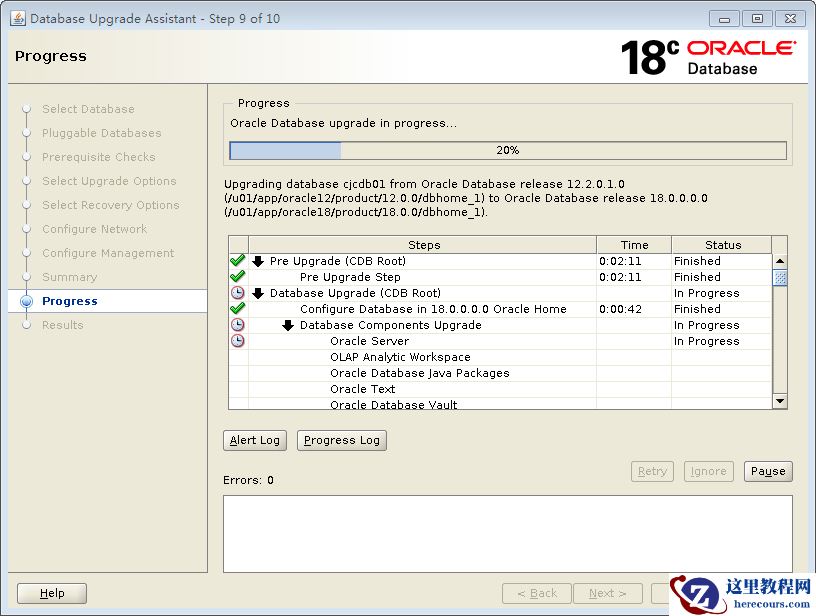The width and height of the screenshot is (816, 616).
Task: Click the steps table scroll down arrow
Action: pos(780,401)
